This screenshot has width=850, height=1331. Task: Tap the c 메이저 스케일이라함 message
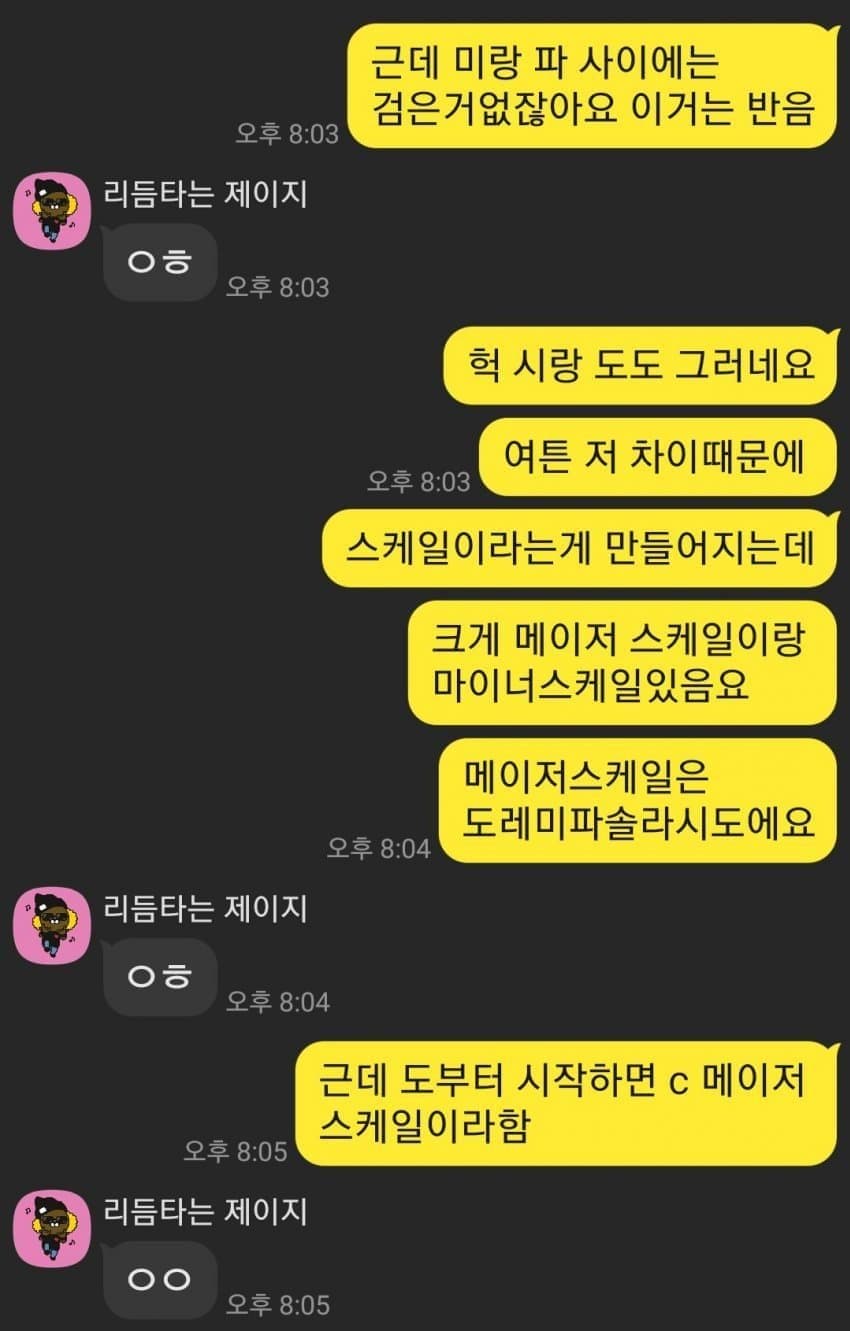[x=567, y=1104]
